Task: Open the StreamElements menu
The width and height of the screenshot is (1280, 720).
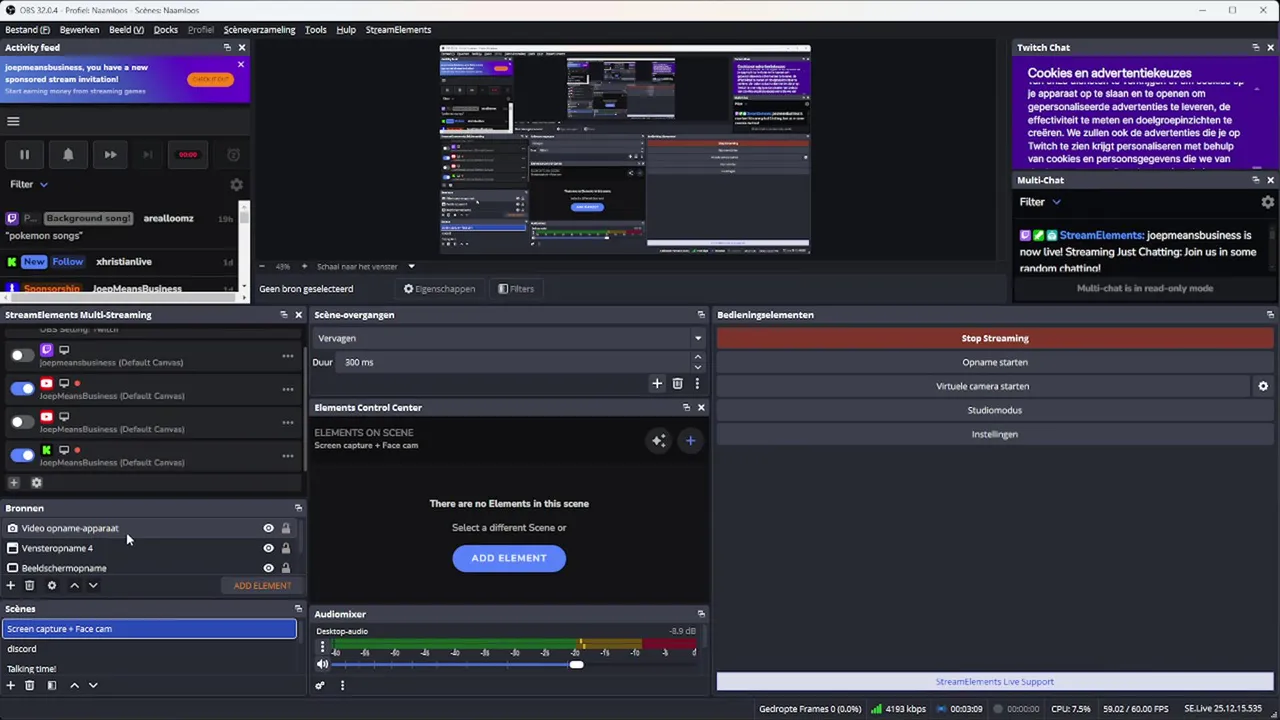Action: pos(398,30)
